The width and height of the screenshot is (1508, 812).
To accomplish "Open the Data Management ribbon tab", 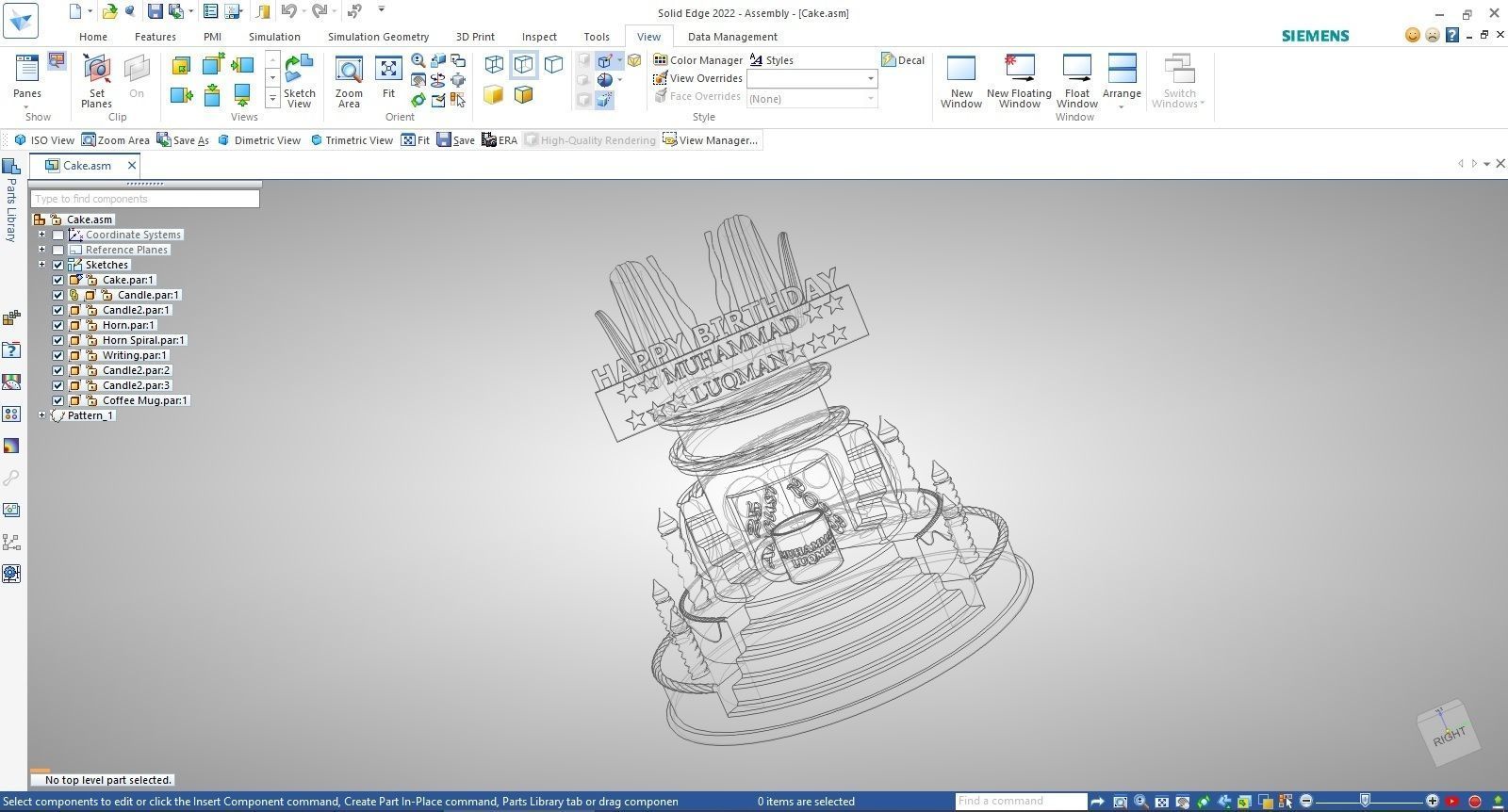I will coord(732,37).
